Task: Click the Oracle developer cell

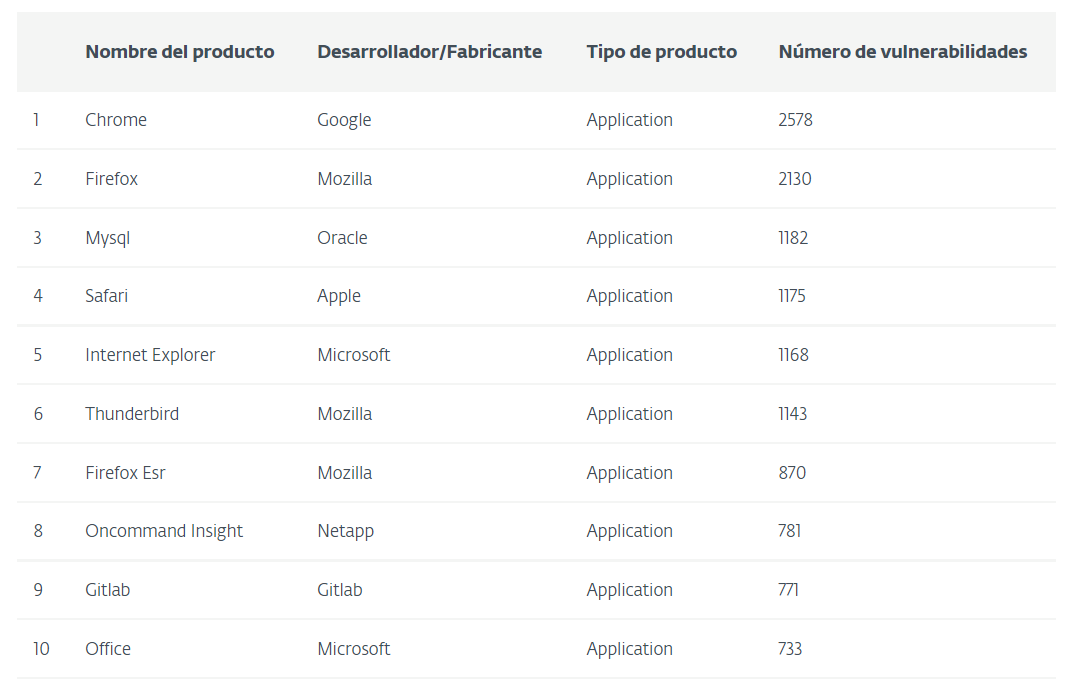Action: (342, 238)
